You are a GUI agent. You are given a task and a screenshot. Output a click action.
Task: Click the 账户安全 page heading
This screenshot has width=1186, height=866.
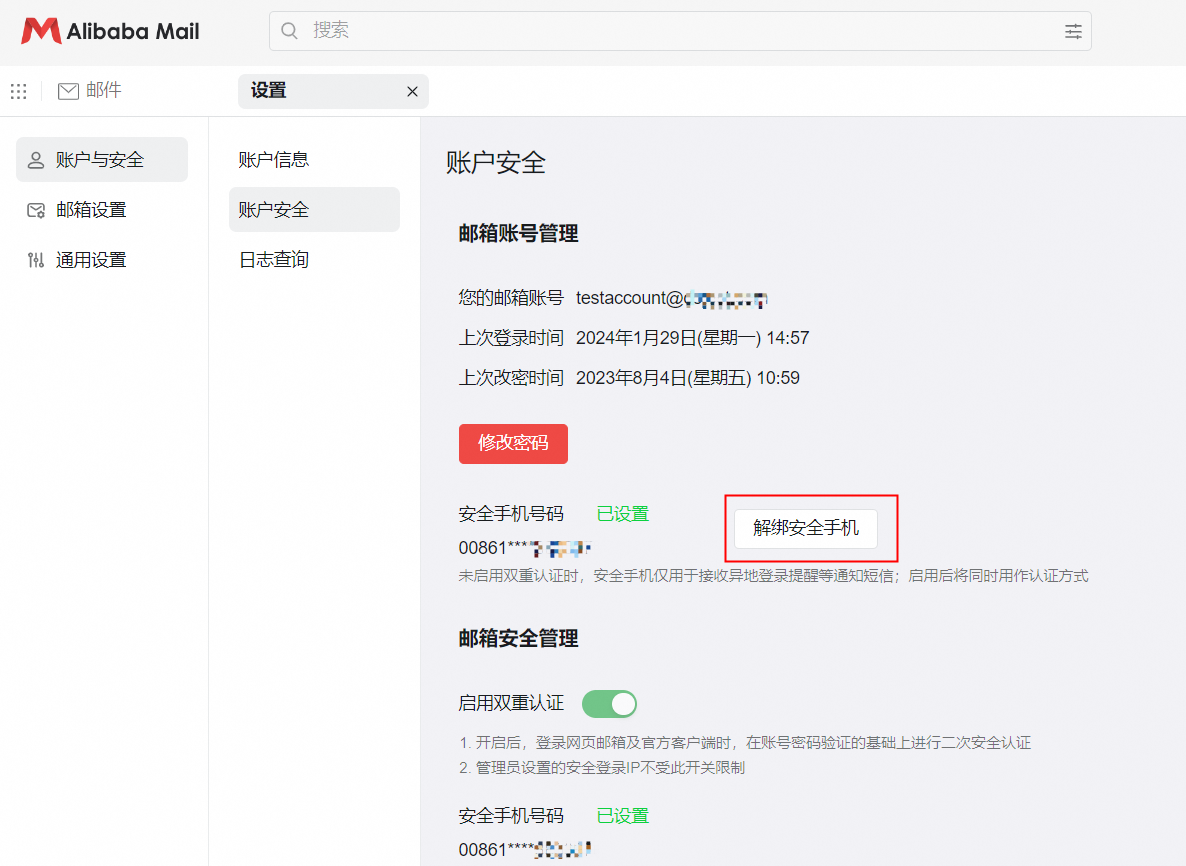[495, 163]
